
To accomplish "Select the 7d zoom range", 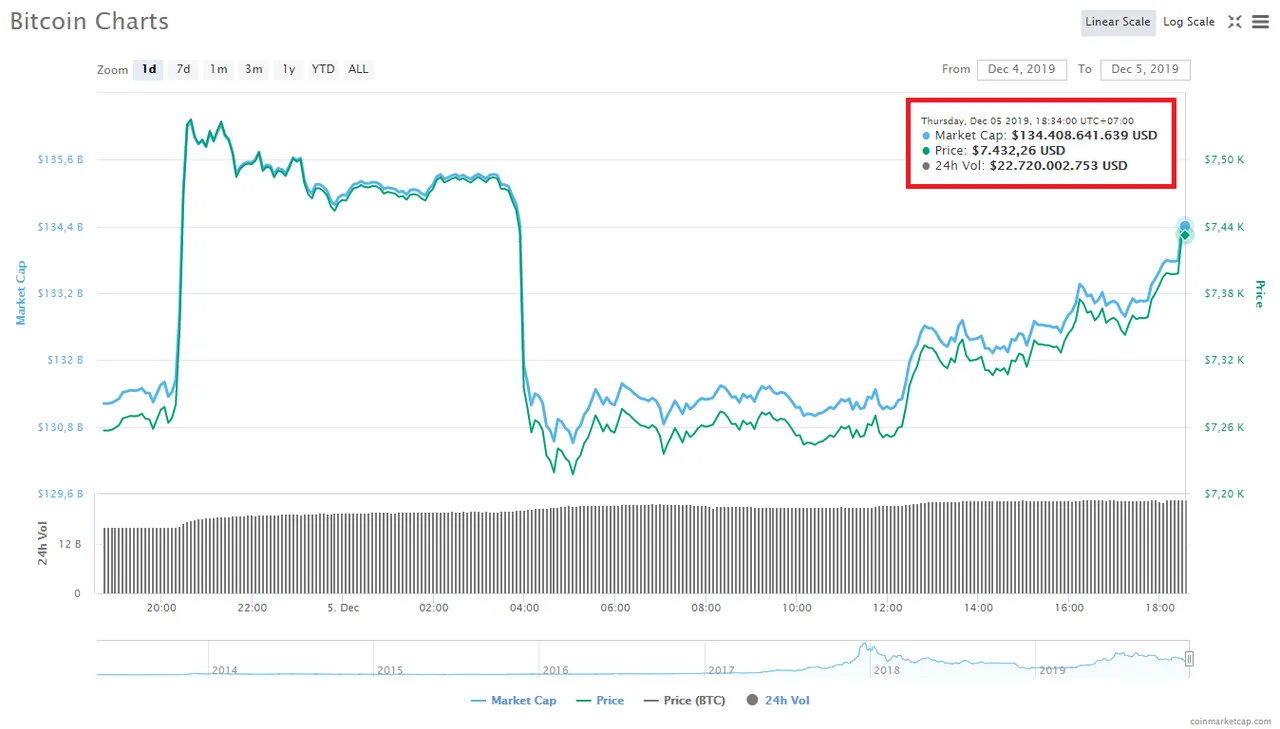I will pyautogui.click(x=183, y=69).
